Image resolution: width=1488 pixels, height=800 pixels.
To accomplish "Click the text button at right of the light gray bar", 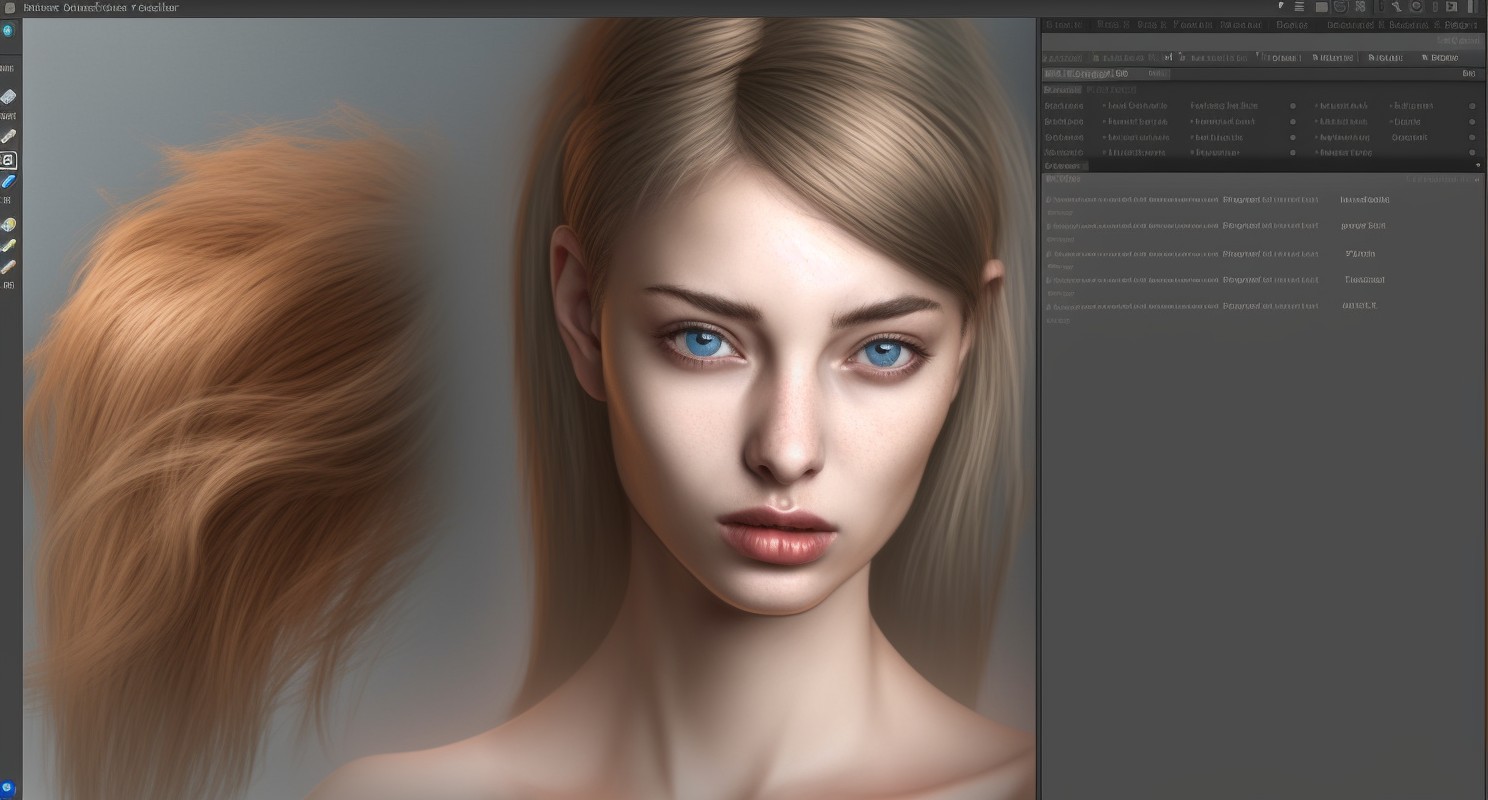I will (1458, 41).
